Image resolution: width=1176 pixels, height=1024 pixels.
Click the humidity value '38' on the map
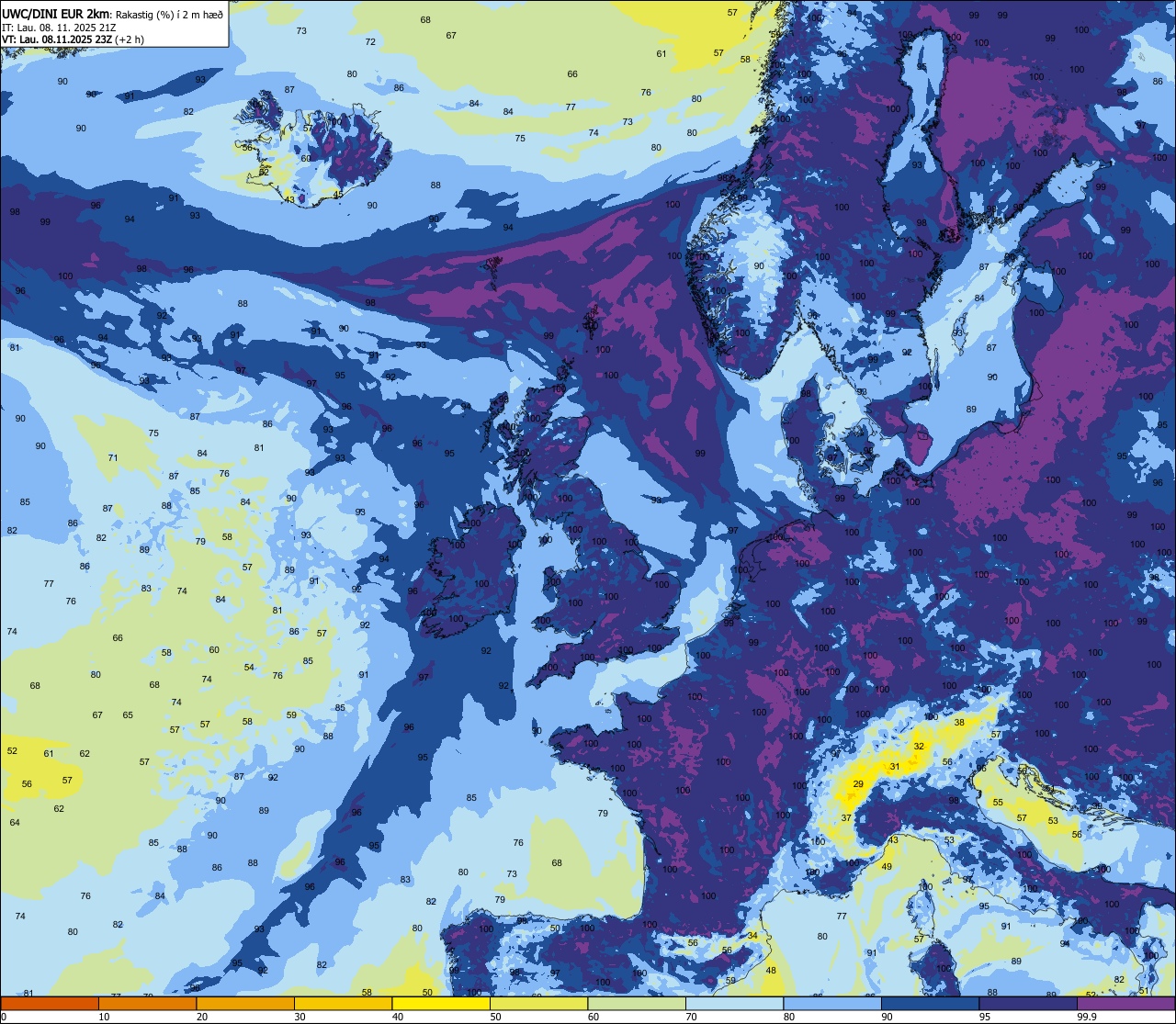coord(959,722)
